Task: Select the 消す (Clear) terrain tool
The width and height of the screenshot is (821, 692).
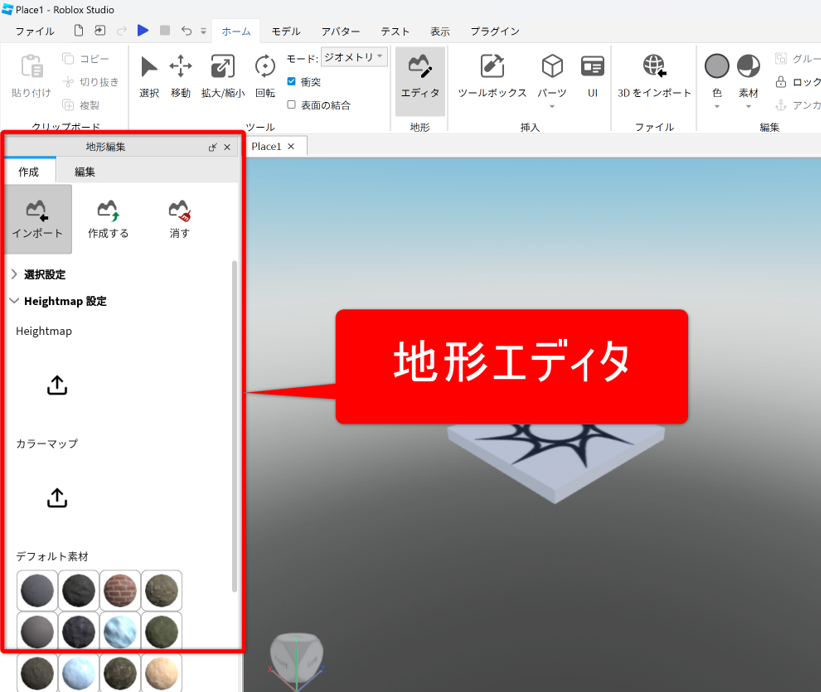Action: [180, 218]
